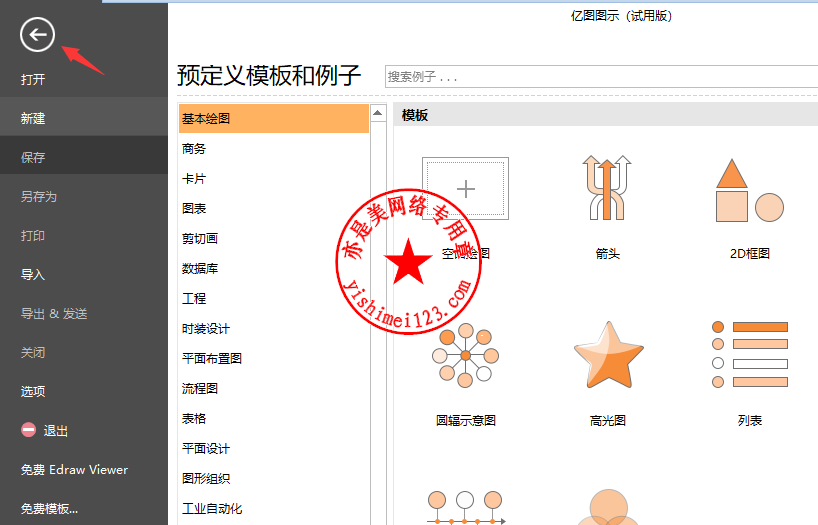Open the 打印 option
This screenshot has width=818, height=525.
point(33,236)
